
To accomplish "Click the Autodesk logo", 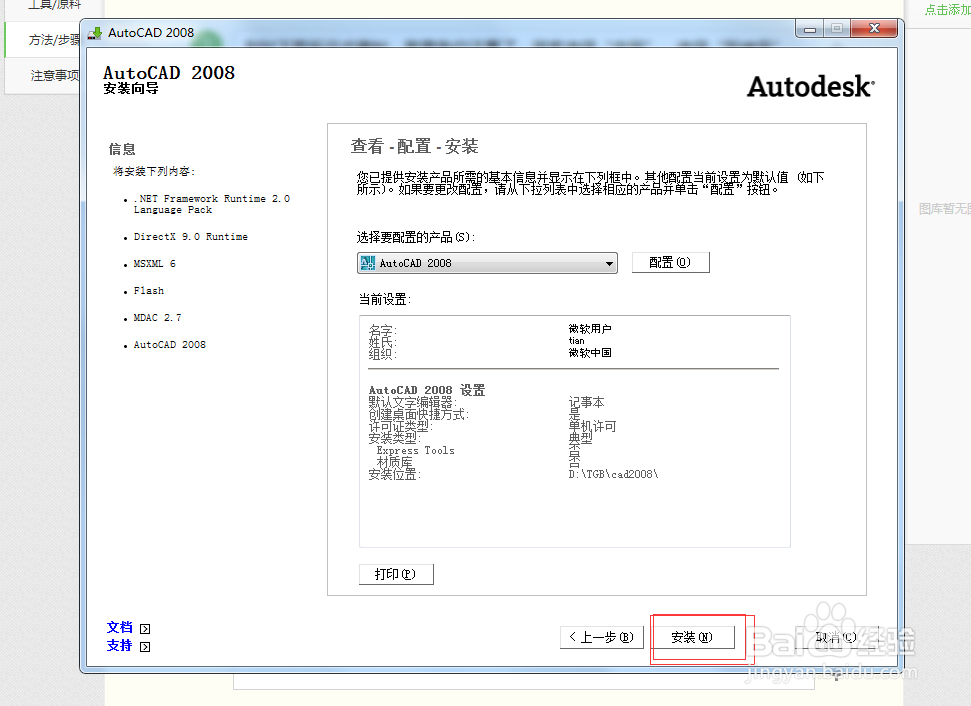I will point(811,87).
